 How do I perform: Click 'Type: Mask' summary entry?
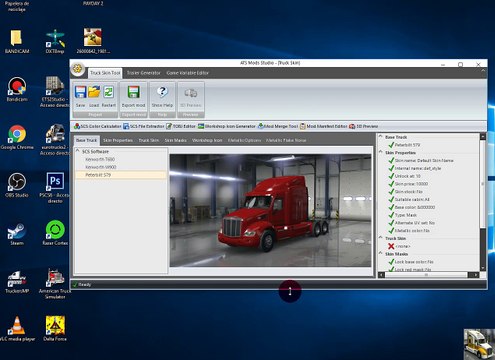click(406, 215)
